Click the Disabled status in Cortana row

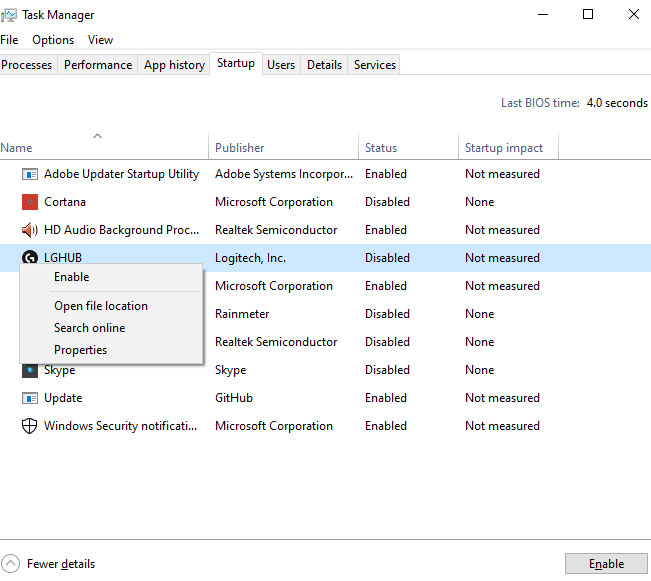tap(387, 202)
